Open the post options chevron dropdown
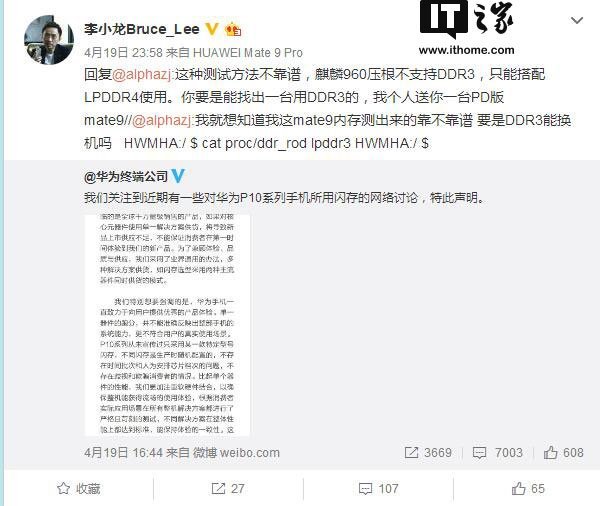600x506 pixels. point(577,20)
